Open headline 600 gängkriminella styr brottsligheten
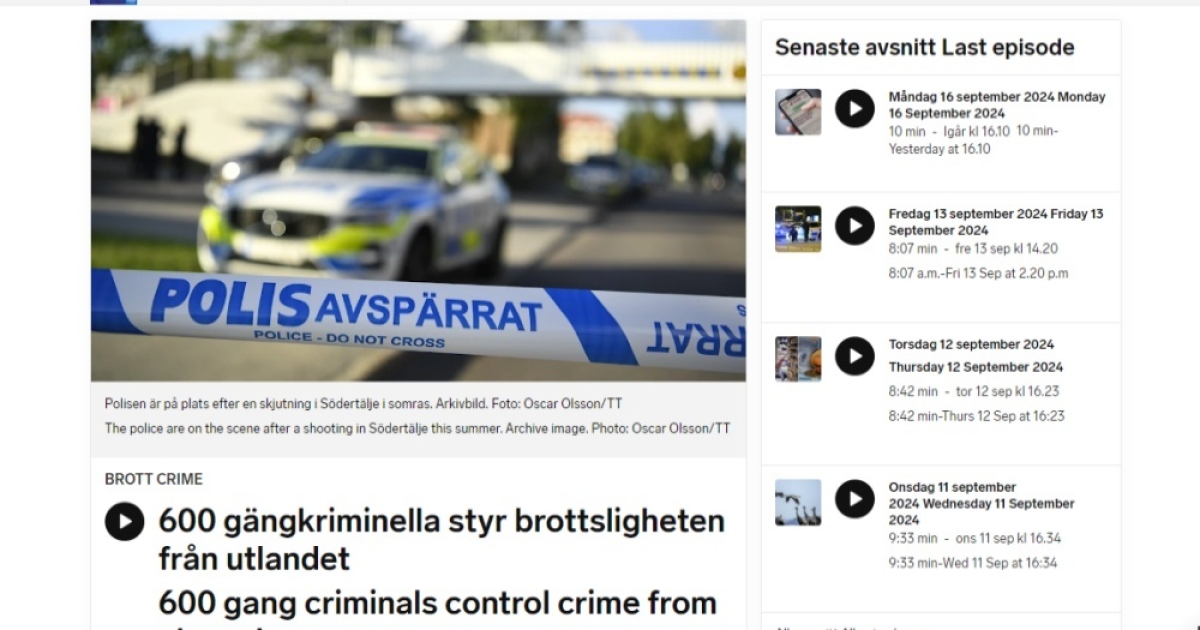Screen dimensions: 1200x630 point(441,539)
